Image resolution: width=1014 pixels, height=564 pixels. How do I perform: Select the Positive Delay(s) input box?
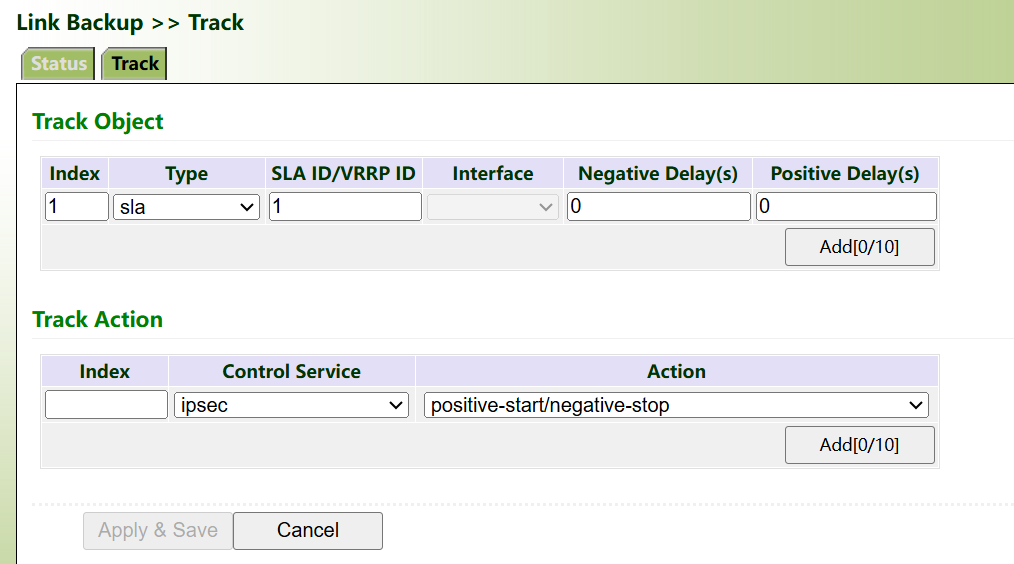click(845, 207)
